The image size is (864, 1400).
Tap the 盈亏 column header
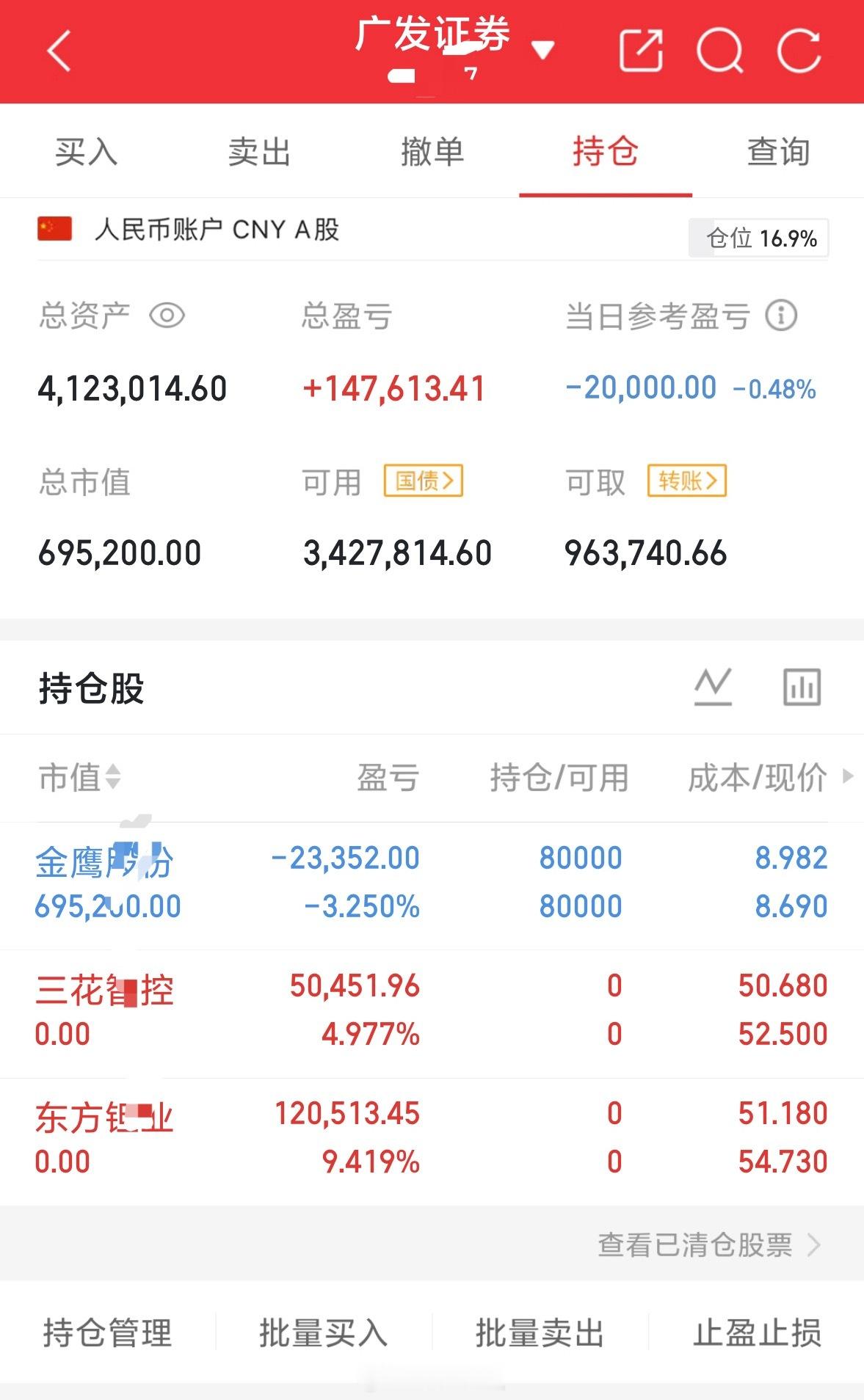388,777
